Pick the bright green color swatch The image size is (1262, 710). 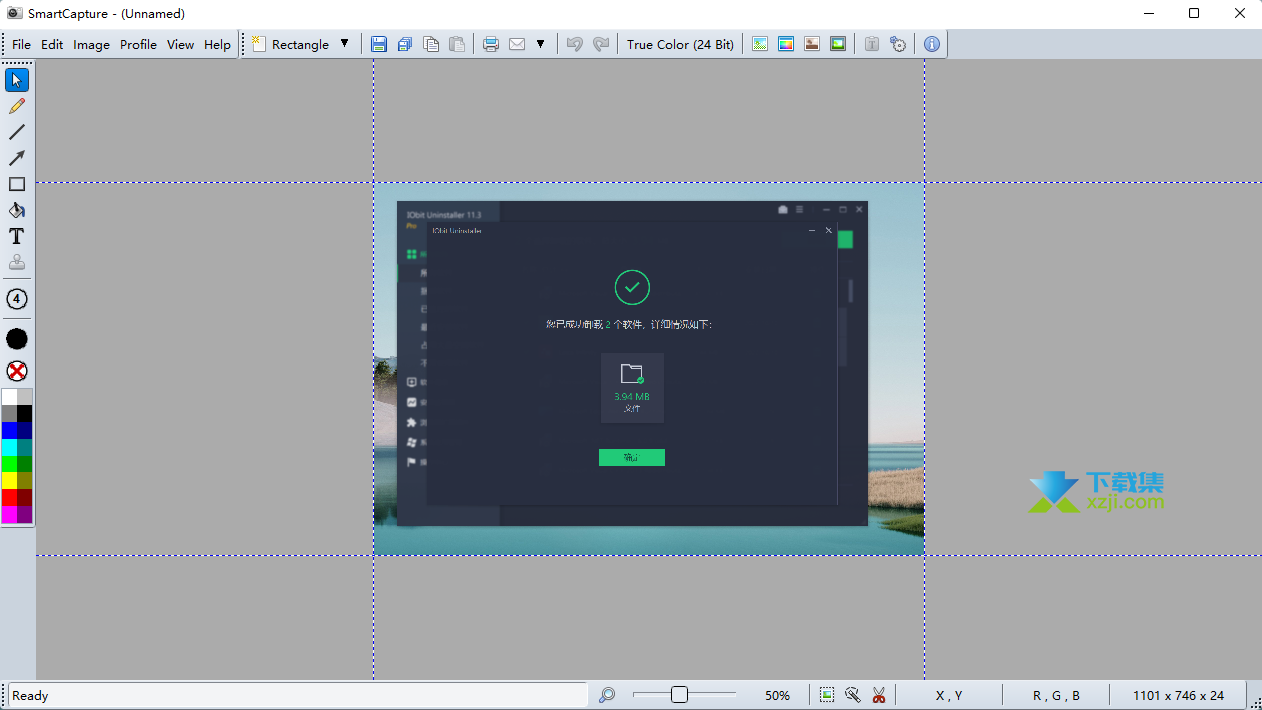point(9,464)
